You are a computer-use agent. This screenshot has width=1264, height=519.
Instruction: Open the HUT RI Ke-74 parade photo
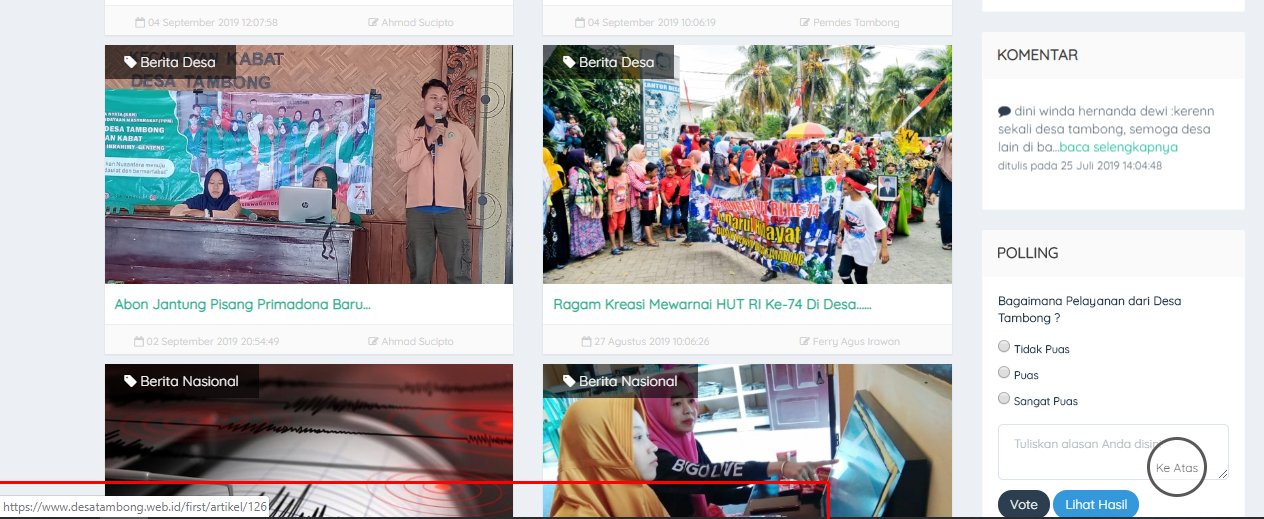(747, 164)
